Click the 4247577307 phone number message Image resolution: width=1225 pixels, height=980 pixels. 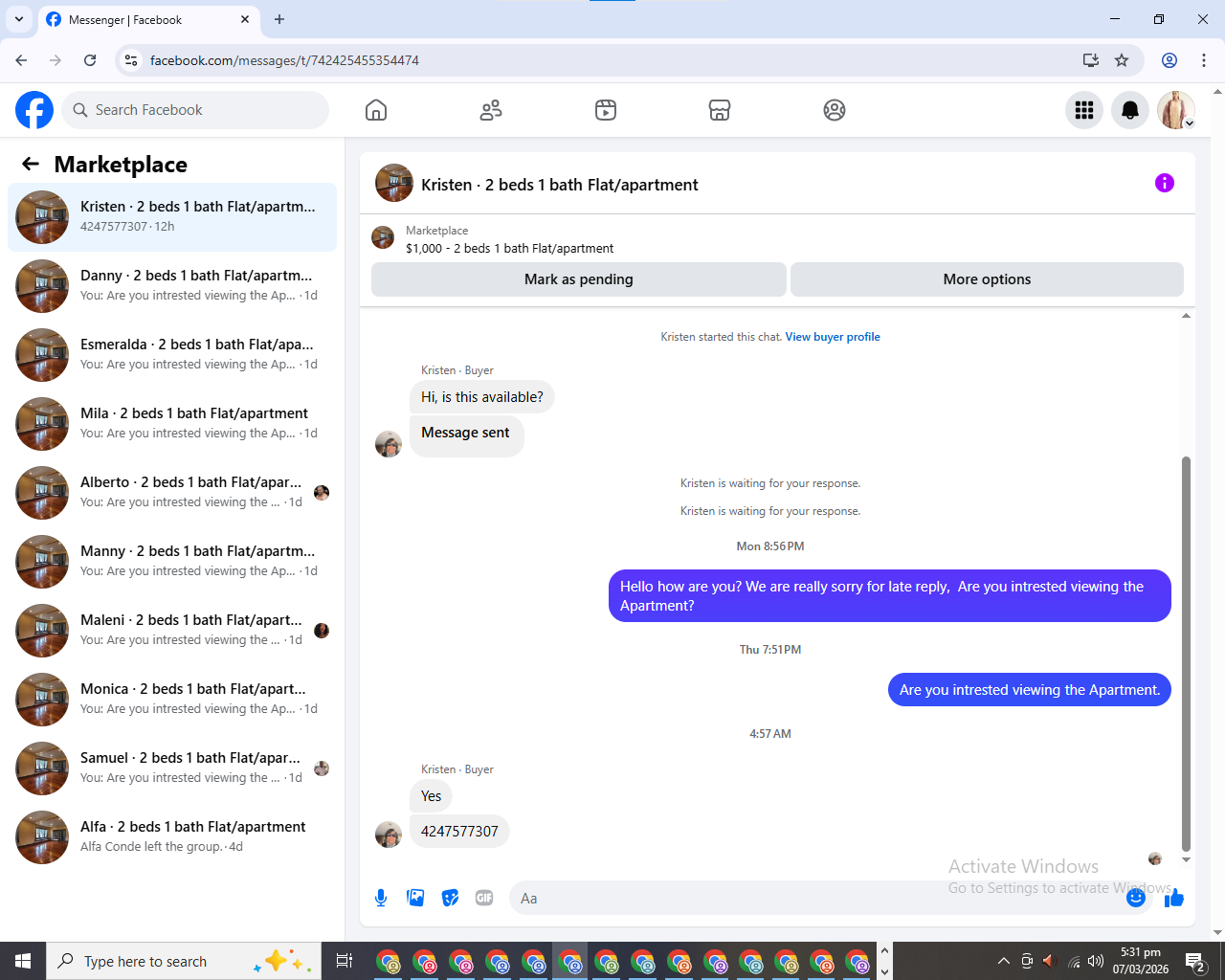coord(459,832)
